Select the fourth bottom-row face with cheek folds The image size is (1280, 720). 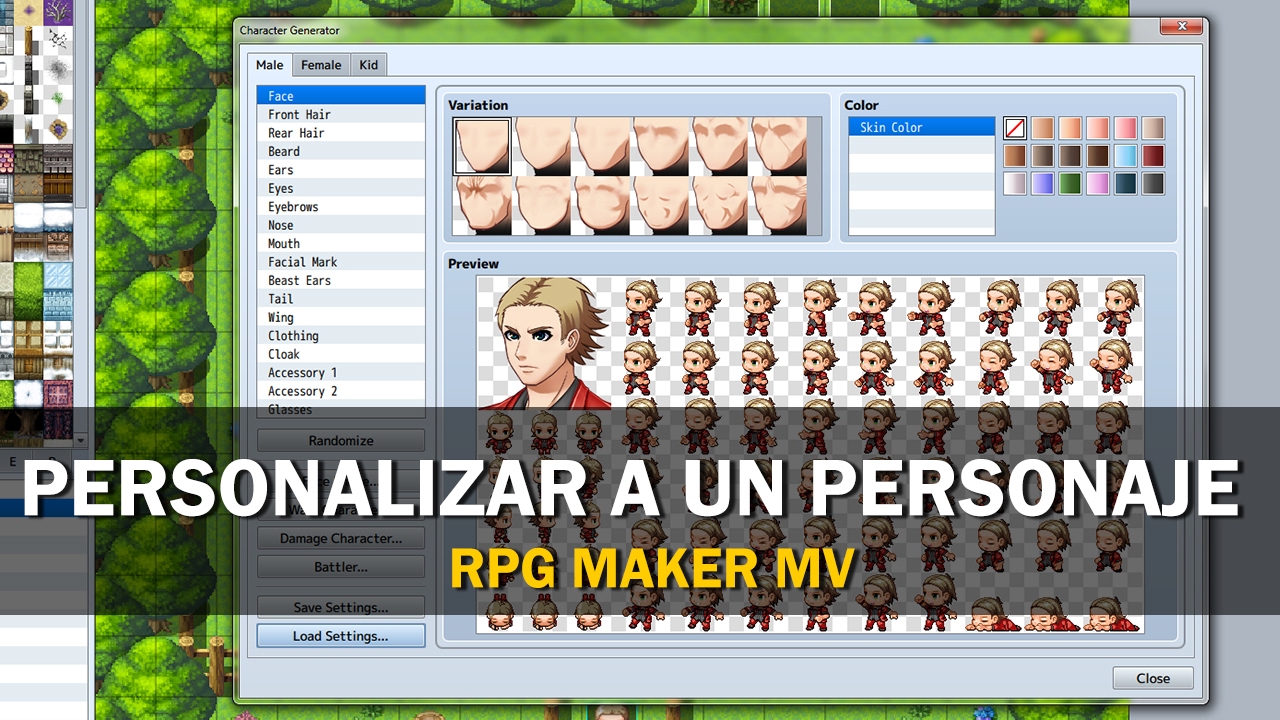click(659, 205)
